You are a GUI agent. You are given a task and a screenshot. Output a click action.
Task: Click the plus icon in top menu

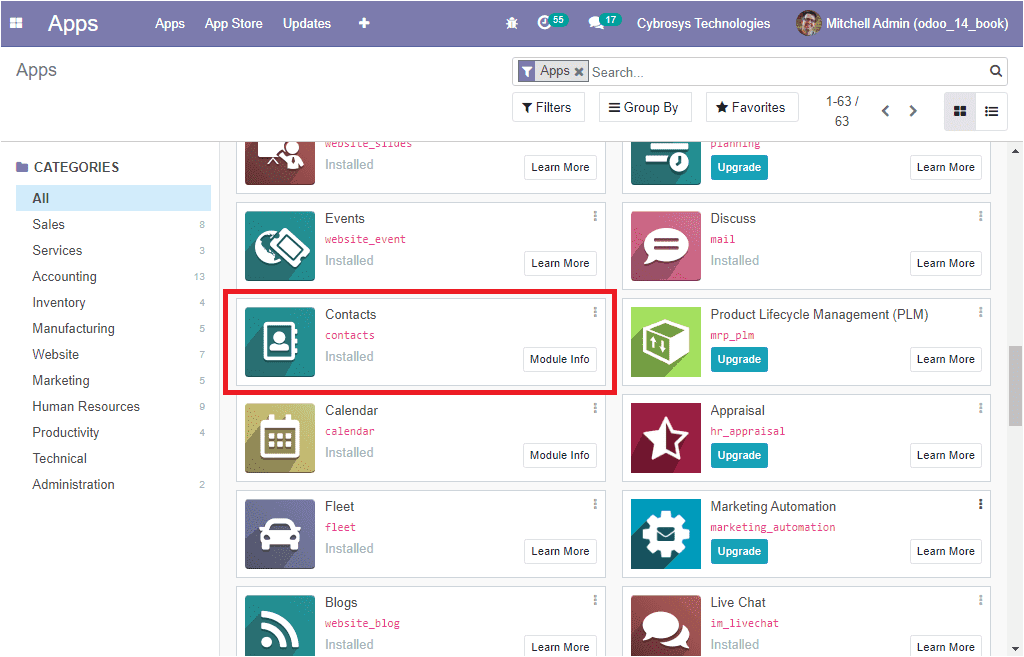pyautogui.click(x=364, y=24)
